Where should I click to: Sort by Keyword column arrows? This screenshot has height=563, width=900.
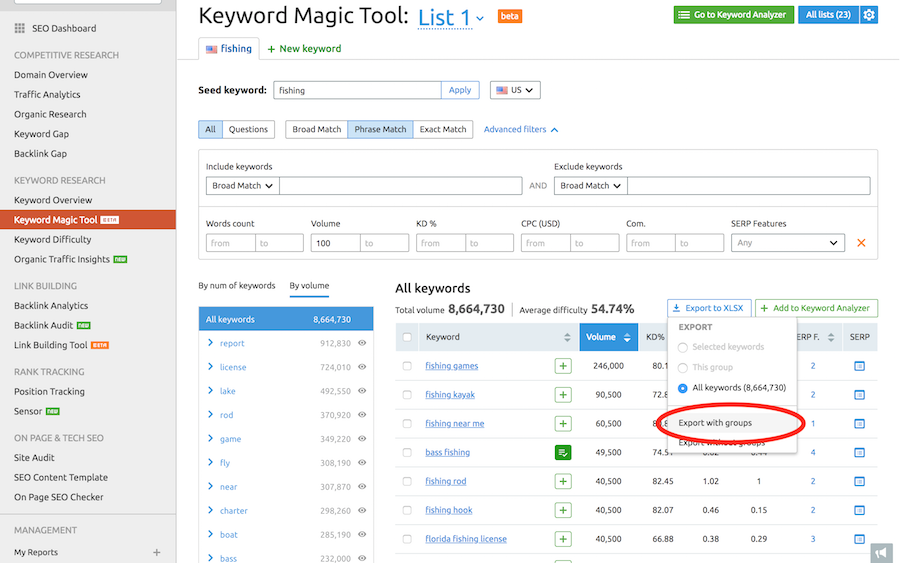coord(567,337)
